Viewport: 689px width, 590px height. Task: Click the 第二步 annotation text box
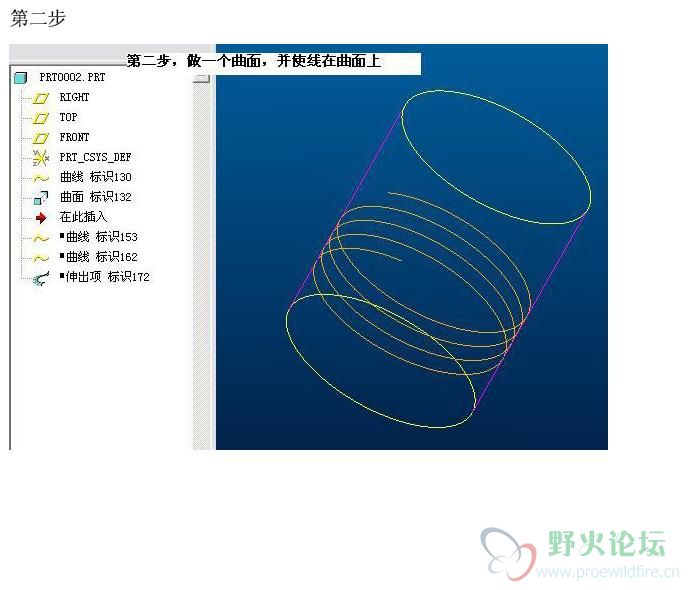tap(274, 62)
